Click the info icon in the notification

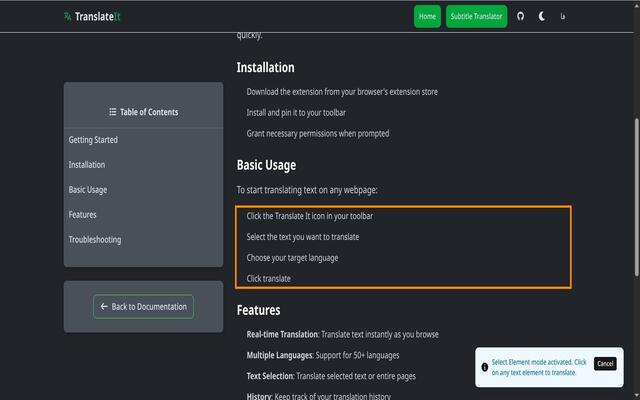pos(484,367)
